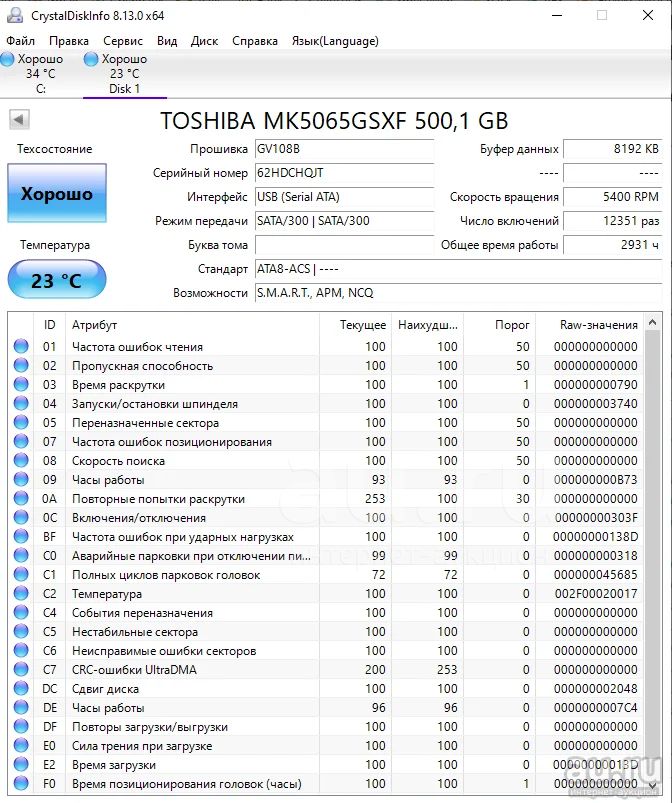Click status icon for attribute 0A
The width and height of the screenshot is (672, 803).
click(x=21, y=498)
